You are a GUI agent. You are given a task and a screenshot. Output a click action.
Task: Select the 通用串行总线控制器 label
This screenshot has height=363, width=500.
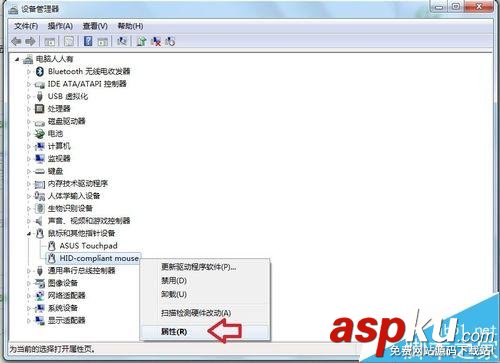click(81, 270)
